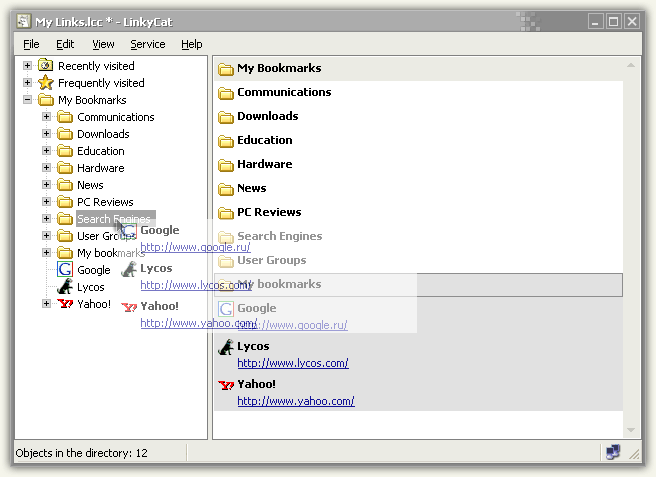
Task: Click the Downloads folder icon in tree
Action: (x=65, y=134)
